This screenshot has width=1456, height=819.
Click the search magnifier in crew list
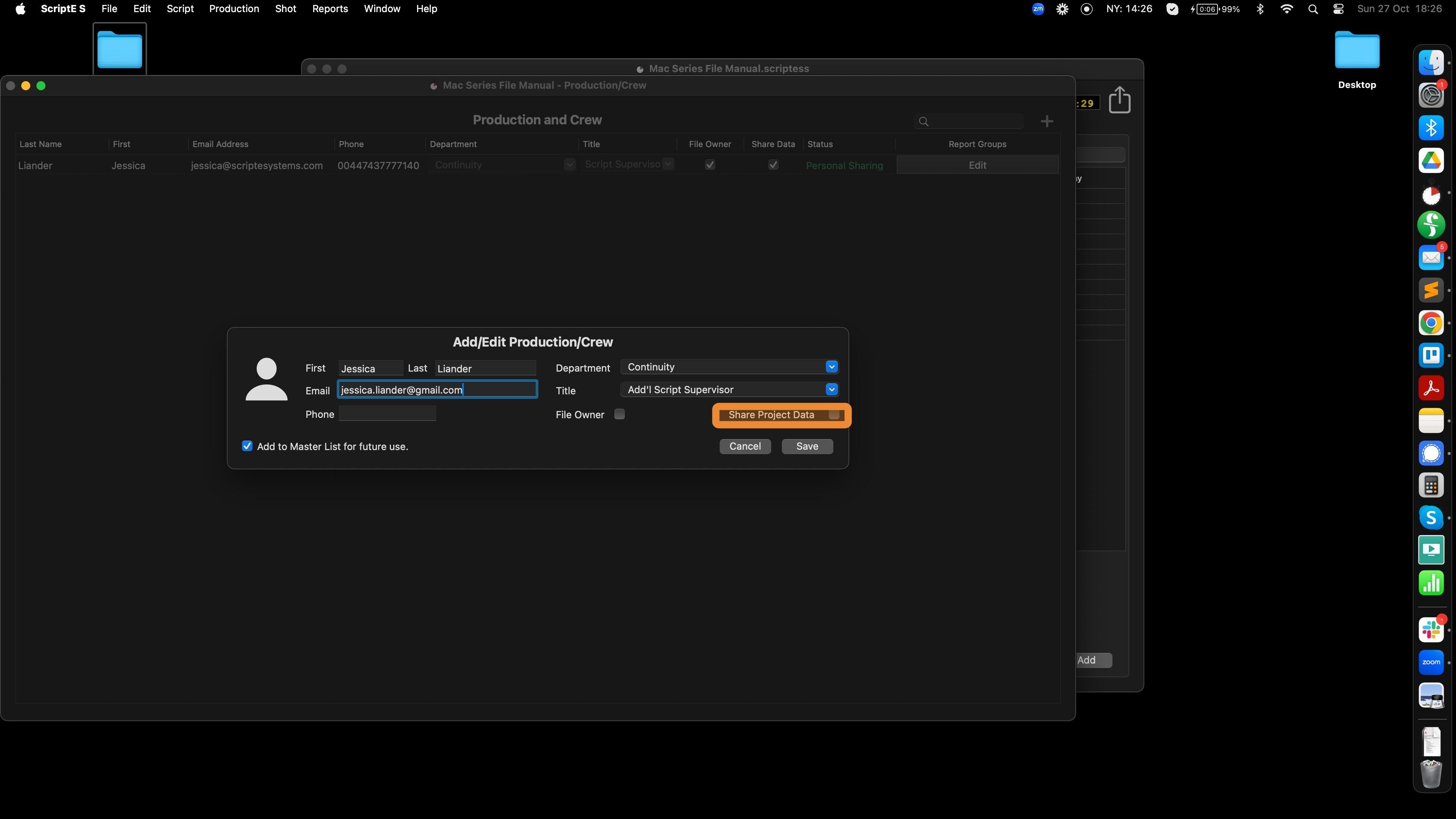point(924,121)
